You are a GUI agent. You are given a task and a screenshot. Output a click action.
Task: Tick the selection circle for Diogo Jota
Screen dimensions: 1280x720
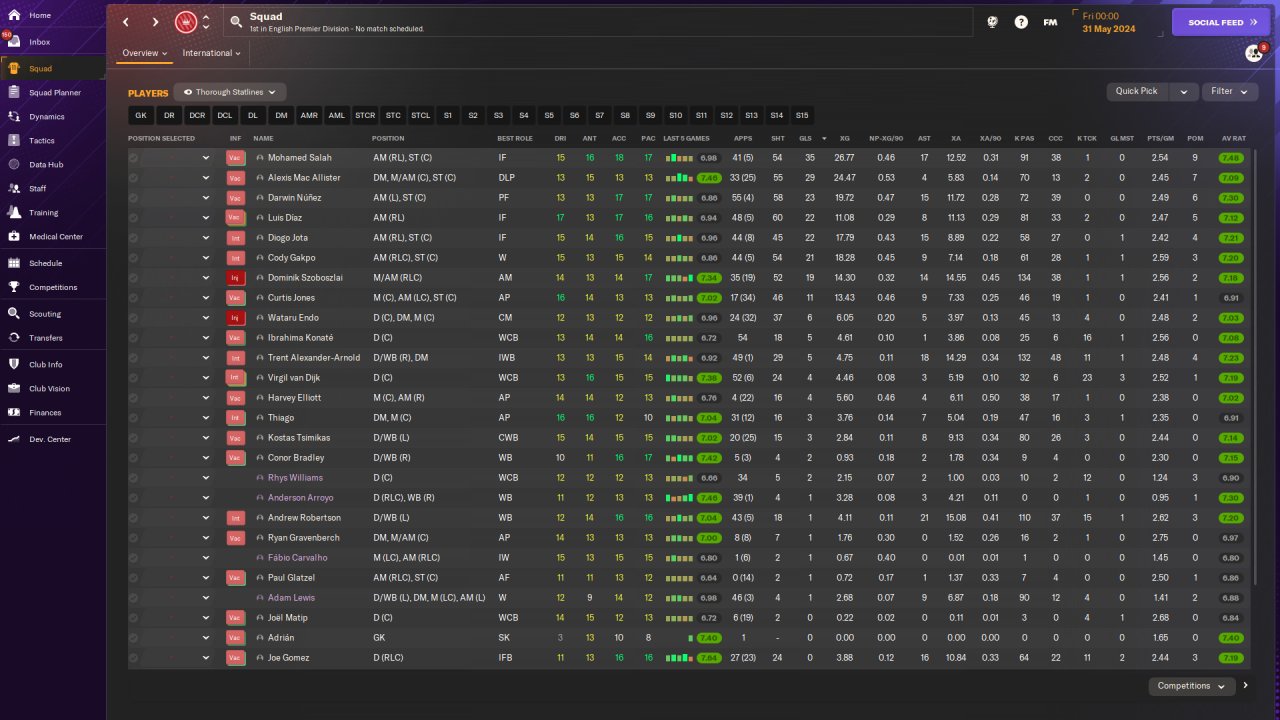[x=134, y=238]
